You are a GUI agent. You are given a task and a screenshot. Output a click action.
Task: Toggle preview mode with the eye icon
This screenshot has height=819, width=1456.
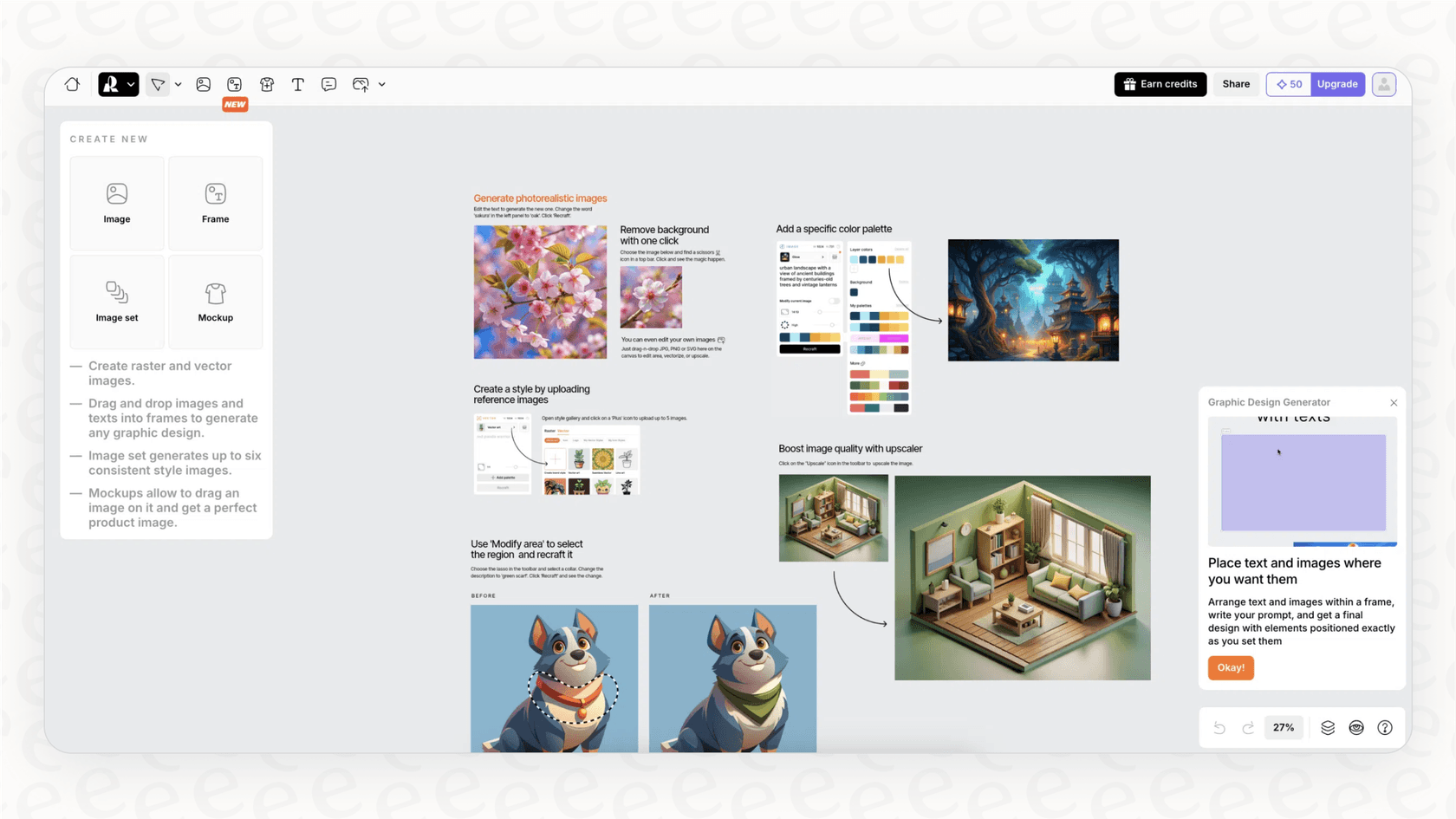pyautogui.click(x=1355, y=727)
